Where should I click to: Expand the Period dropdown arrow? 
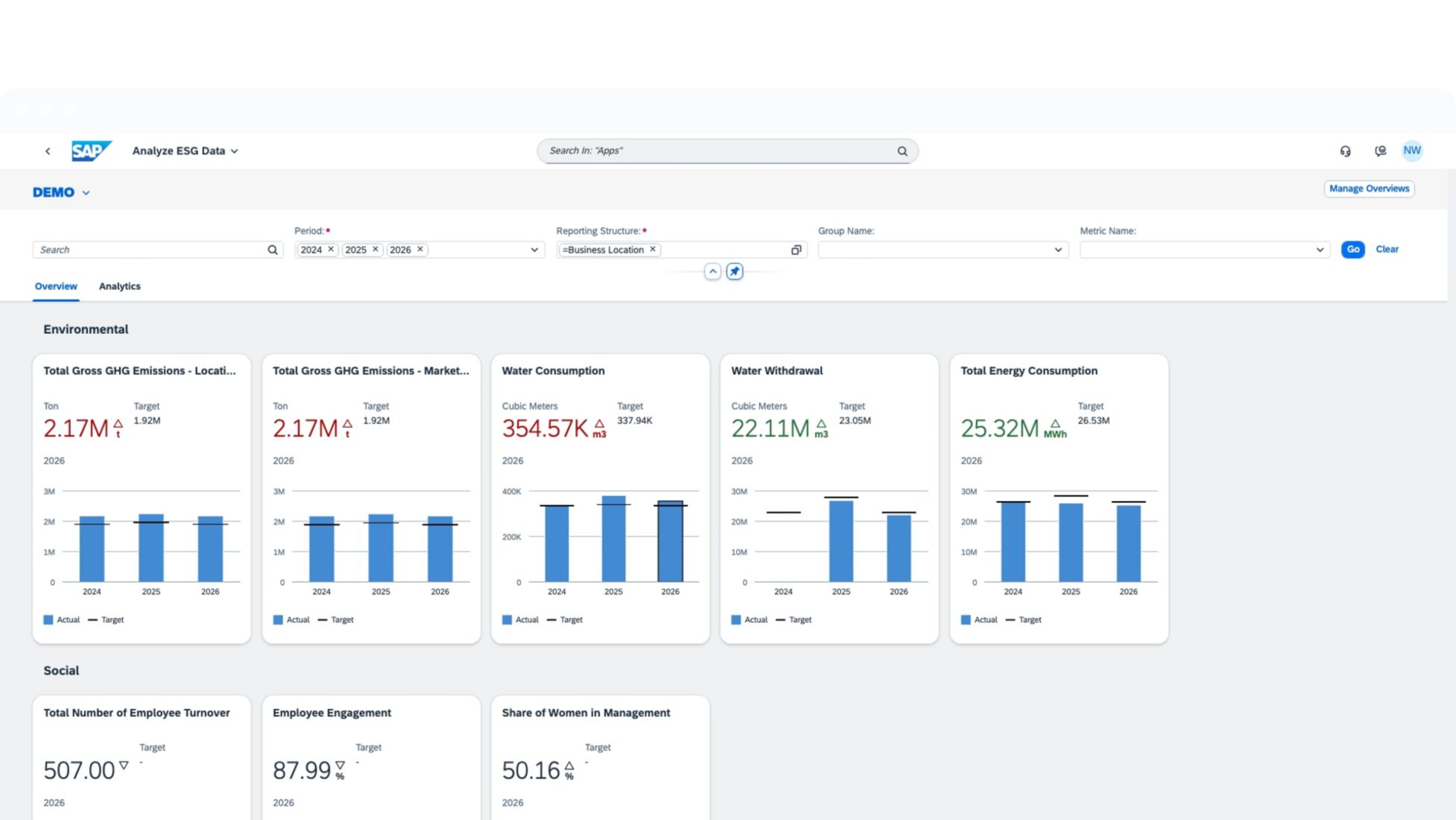coord(534,250)
